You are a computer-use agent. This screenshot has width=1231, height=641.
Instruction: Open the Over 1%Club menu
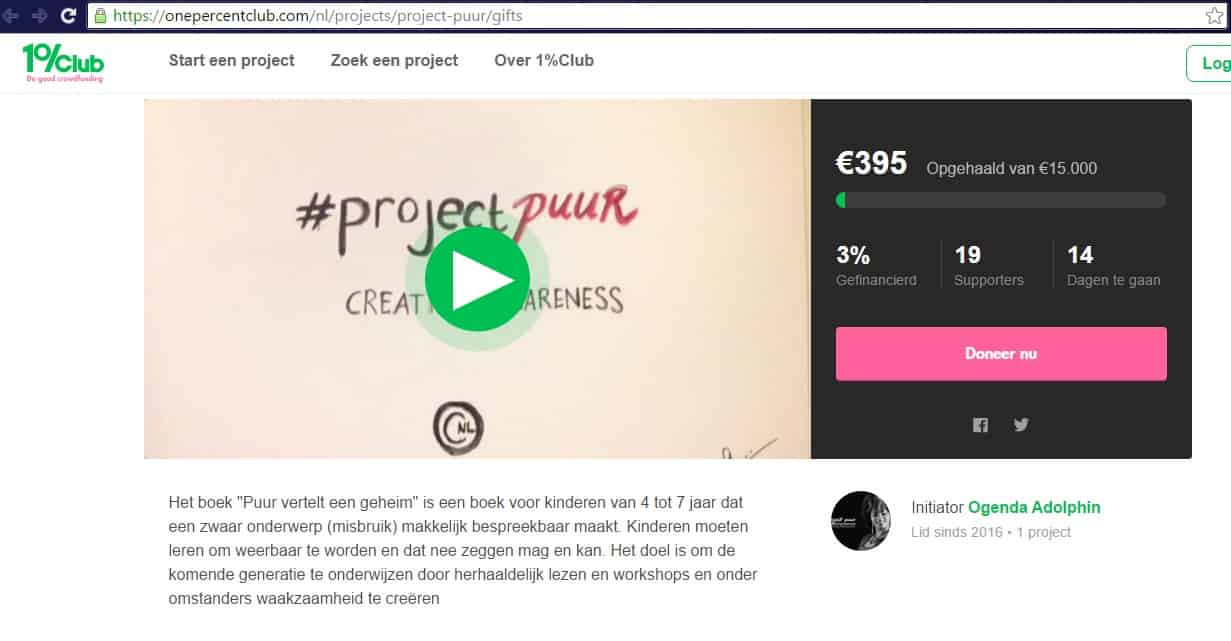544,60
